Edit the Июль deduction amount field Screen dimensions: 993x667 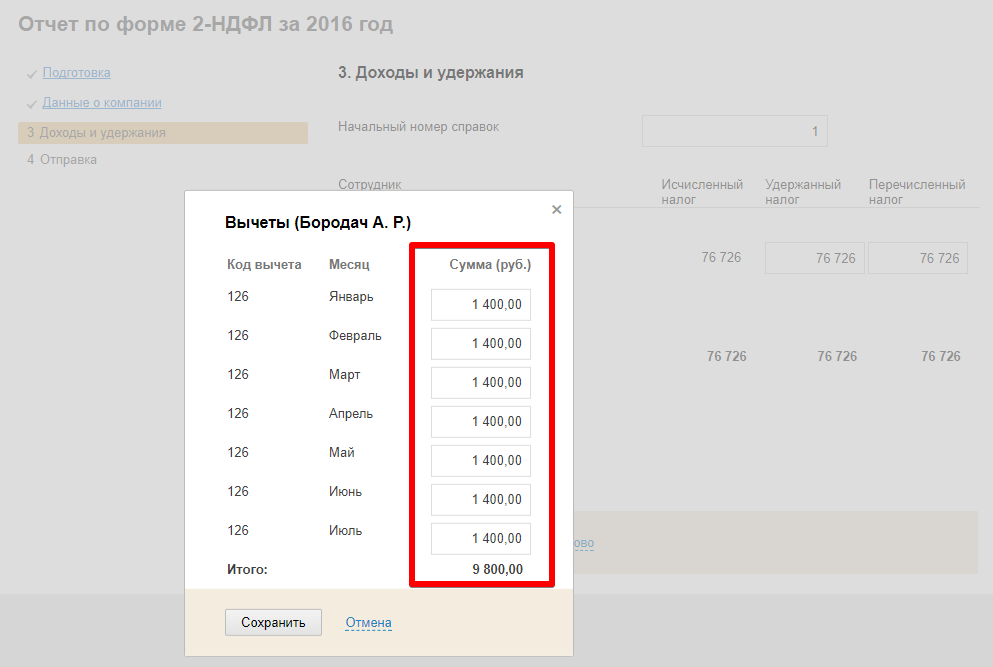pyautogui.click(x=481, y=538)
